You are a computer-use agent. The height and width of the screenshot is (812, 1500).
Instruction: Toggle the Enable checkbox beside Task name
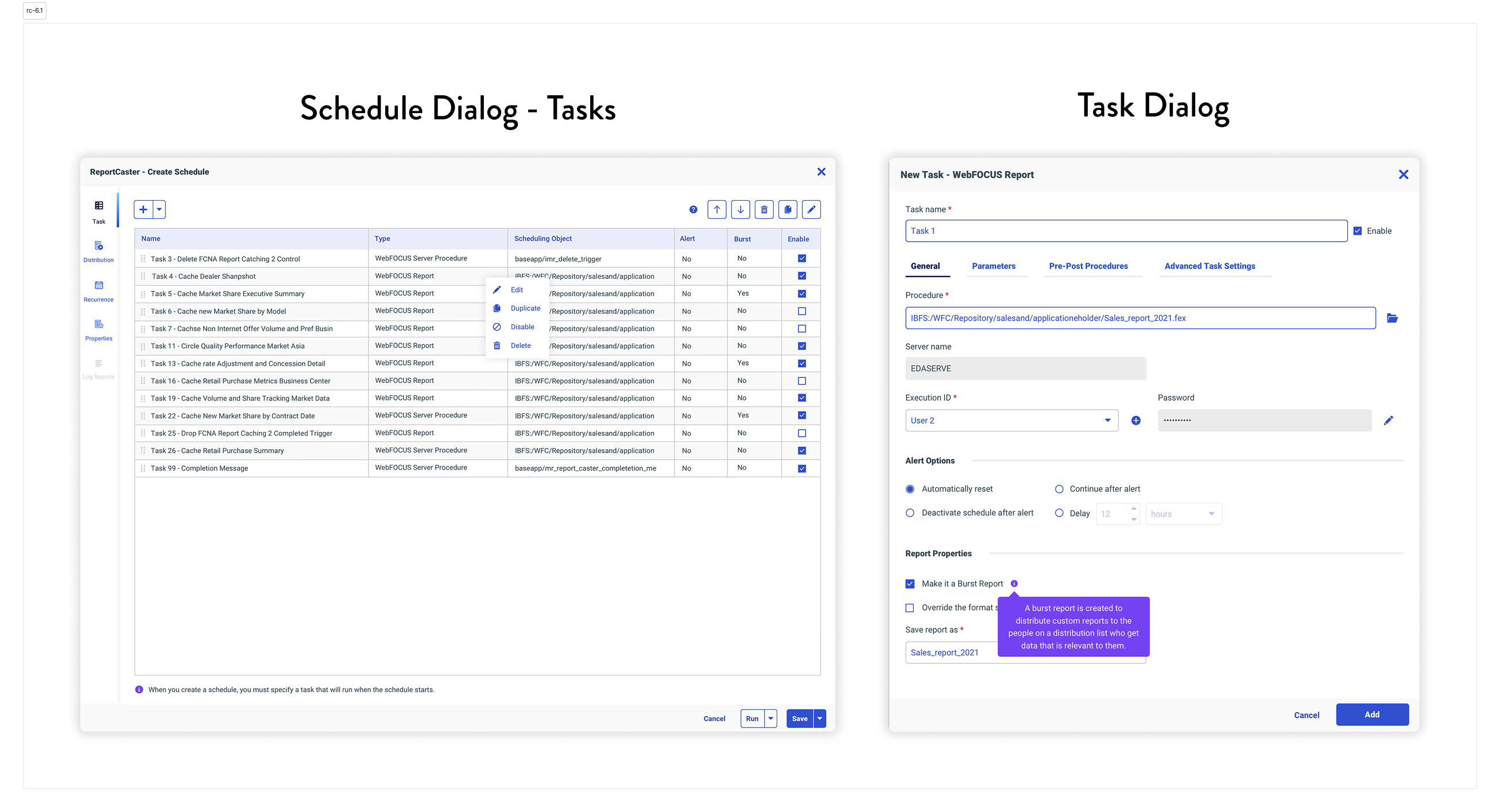pyautogui.click(x=1357, y=231)
